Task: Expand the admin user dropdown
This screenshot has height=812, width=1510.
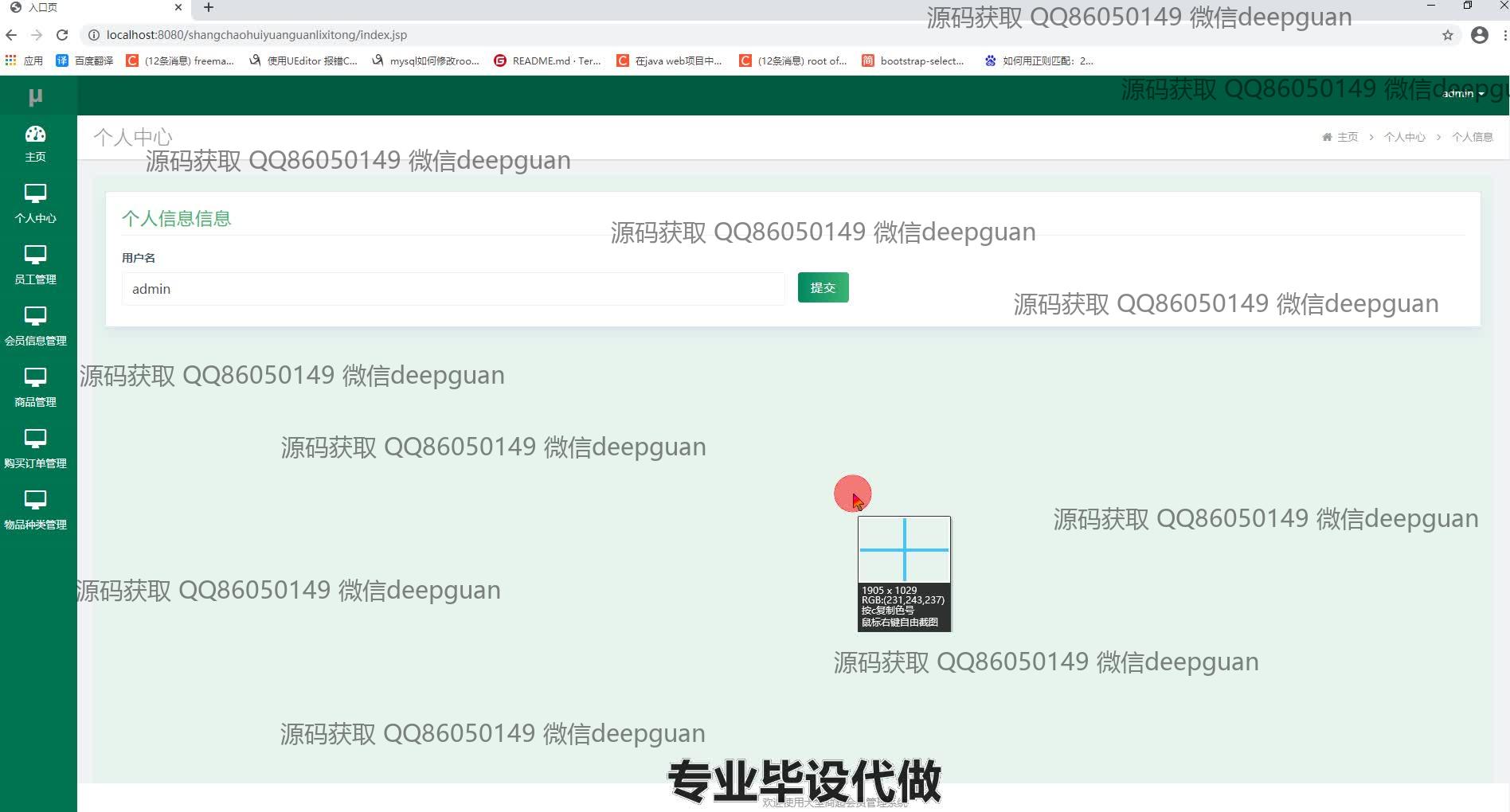Action: click(x=1463, y=94)
